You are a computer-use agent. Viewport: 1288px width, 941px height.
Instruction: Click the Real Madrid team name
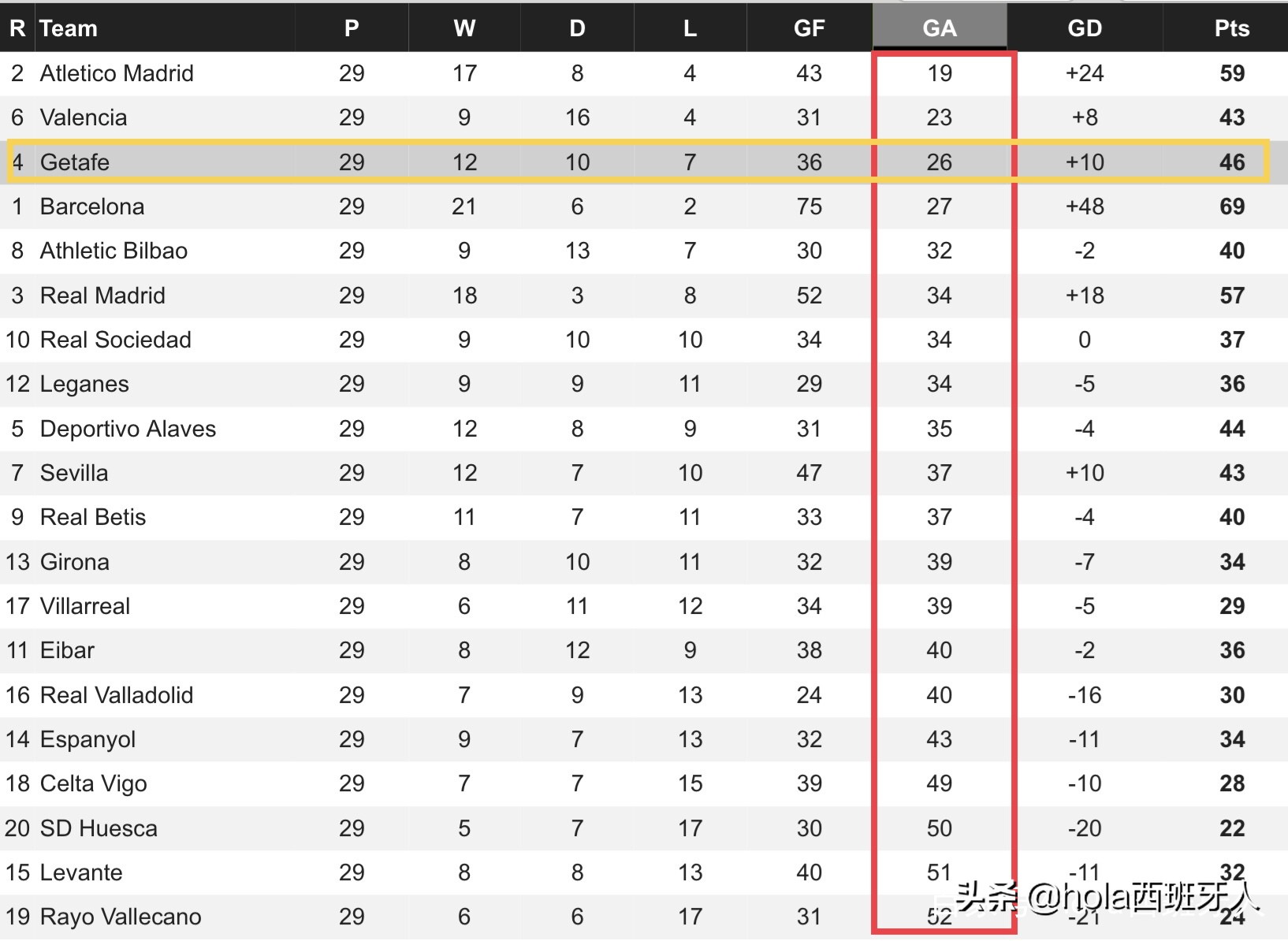point(102,296)
